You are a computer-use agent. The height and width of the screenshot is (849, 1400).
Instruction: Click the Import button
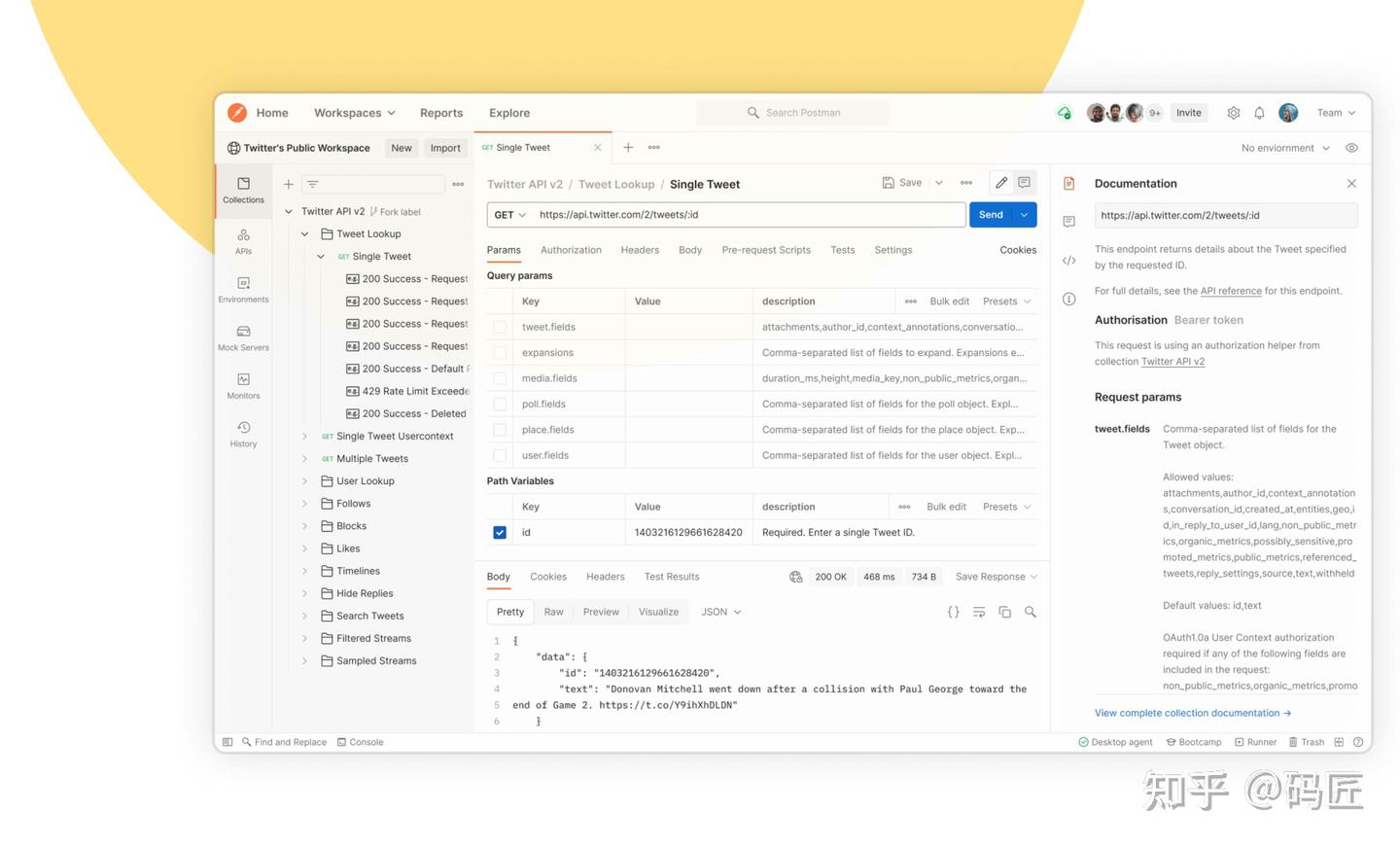tap(445, 148)
